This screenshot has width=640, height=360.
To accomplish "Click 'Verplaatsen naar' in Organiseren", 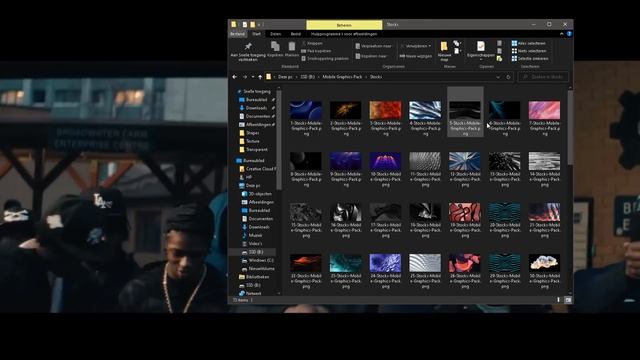I will click(x=373, y=46).
